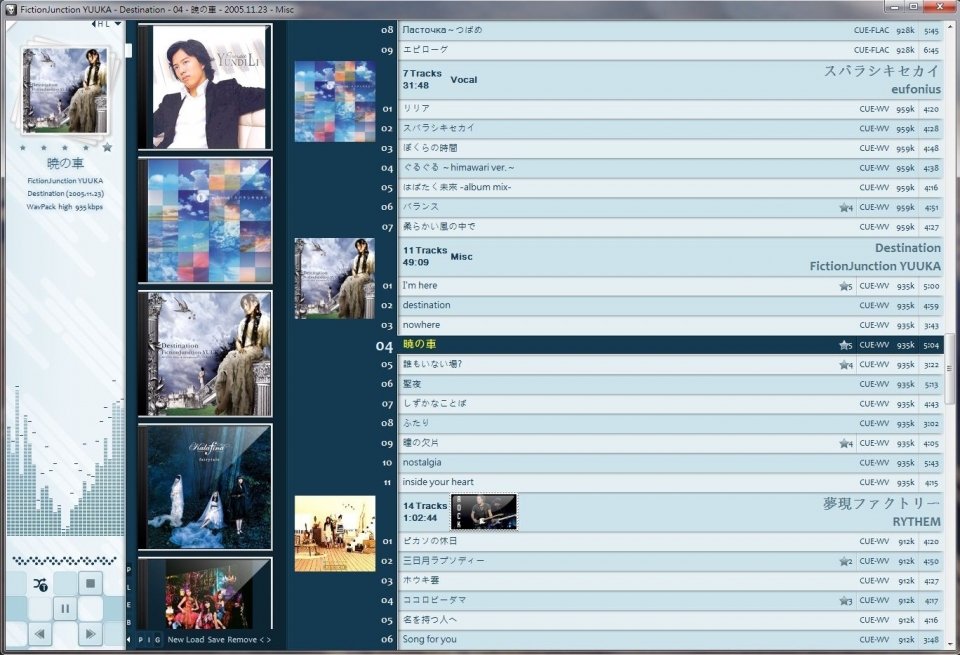The height and width of the screenshot is (655, 960).
Task: Click the < previous playlist arrow
Action: [x=261, y=640]
